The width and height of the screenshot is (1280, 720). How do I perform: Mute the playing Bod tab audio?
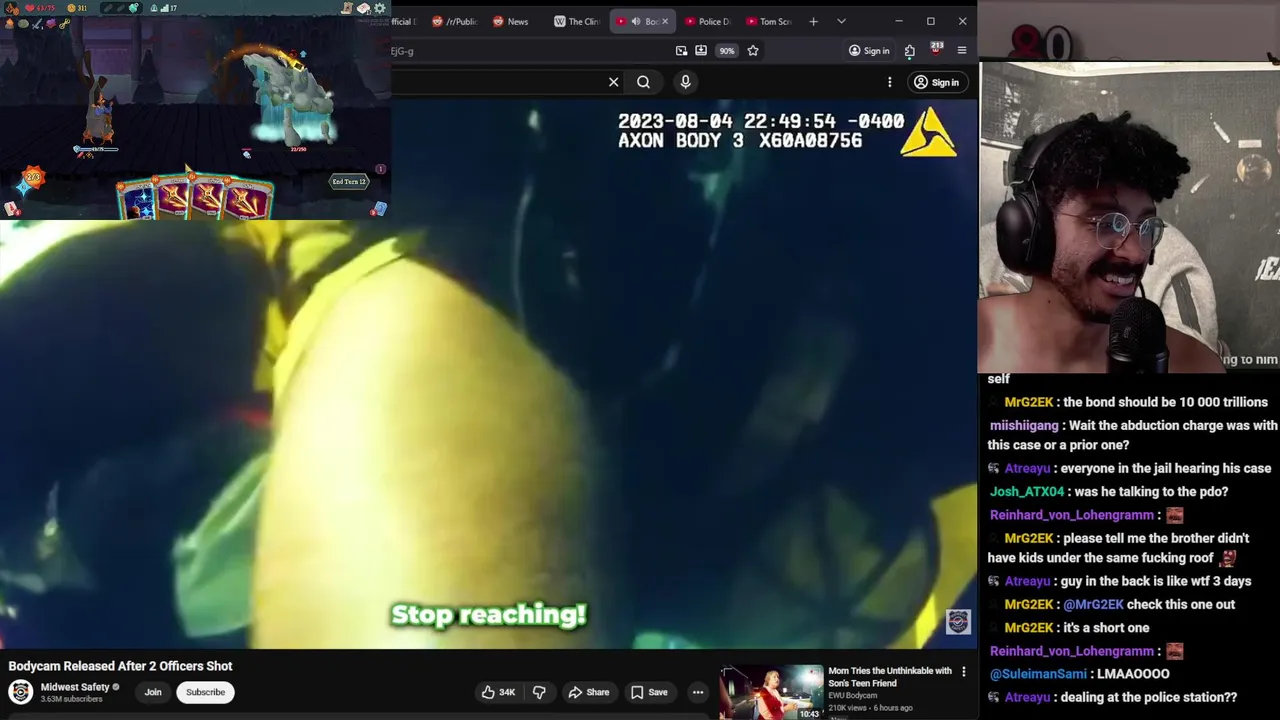coord(635,21)
